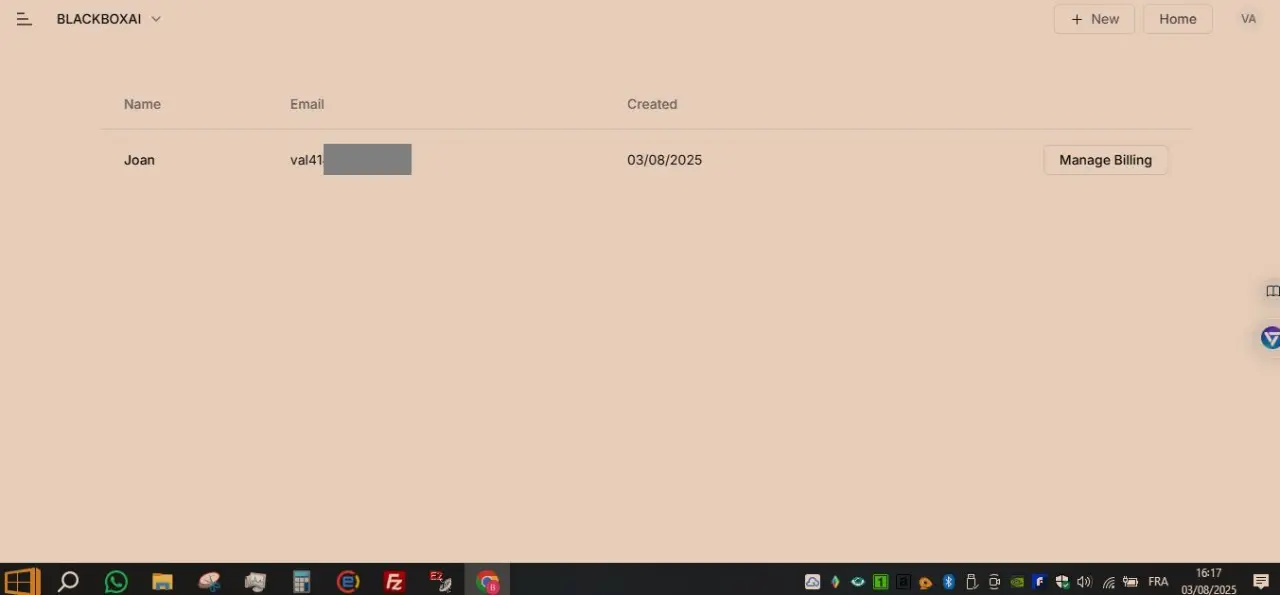Open the monitor app icon in the taskbar
The image size is (1280, 595).
[x=255, y=580]
